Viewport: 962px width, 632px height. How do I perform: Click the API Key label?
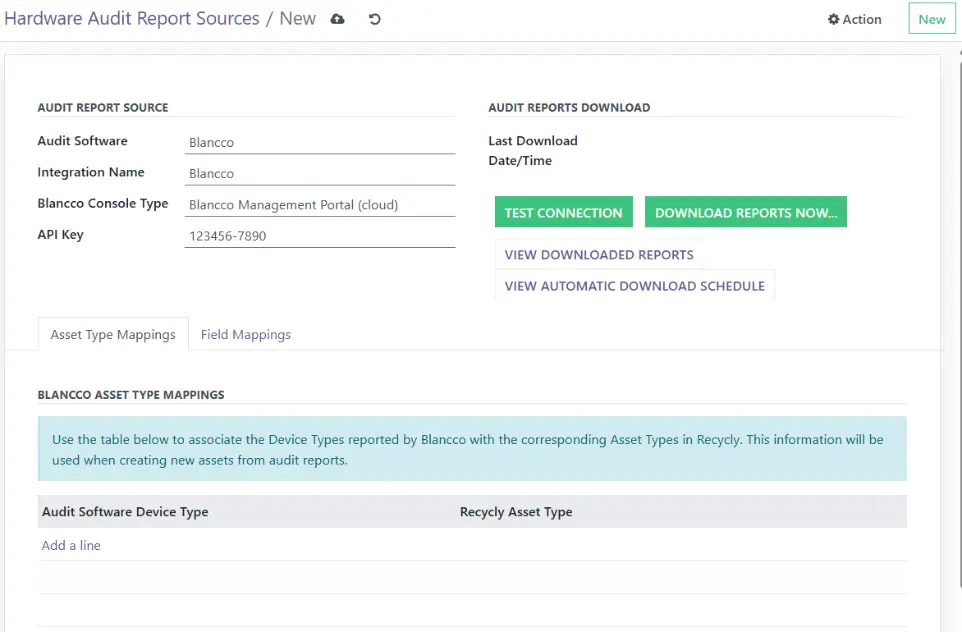60,234
